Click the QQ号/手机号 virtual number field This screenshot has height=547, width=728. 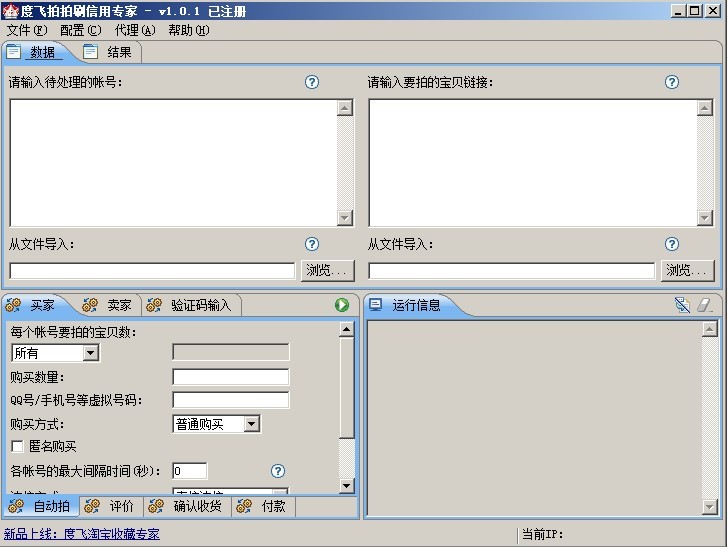tap(231, 400)
